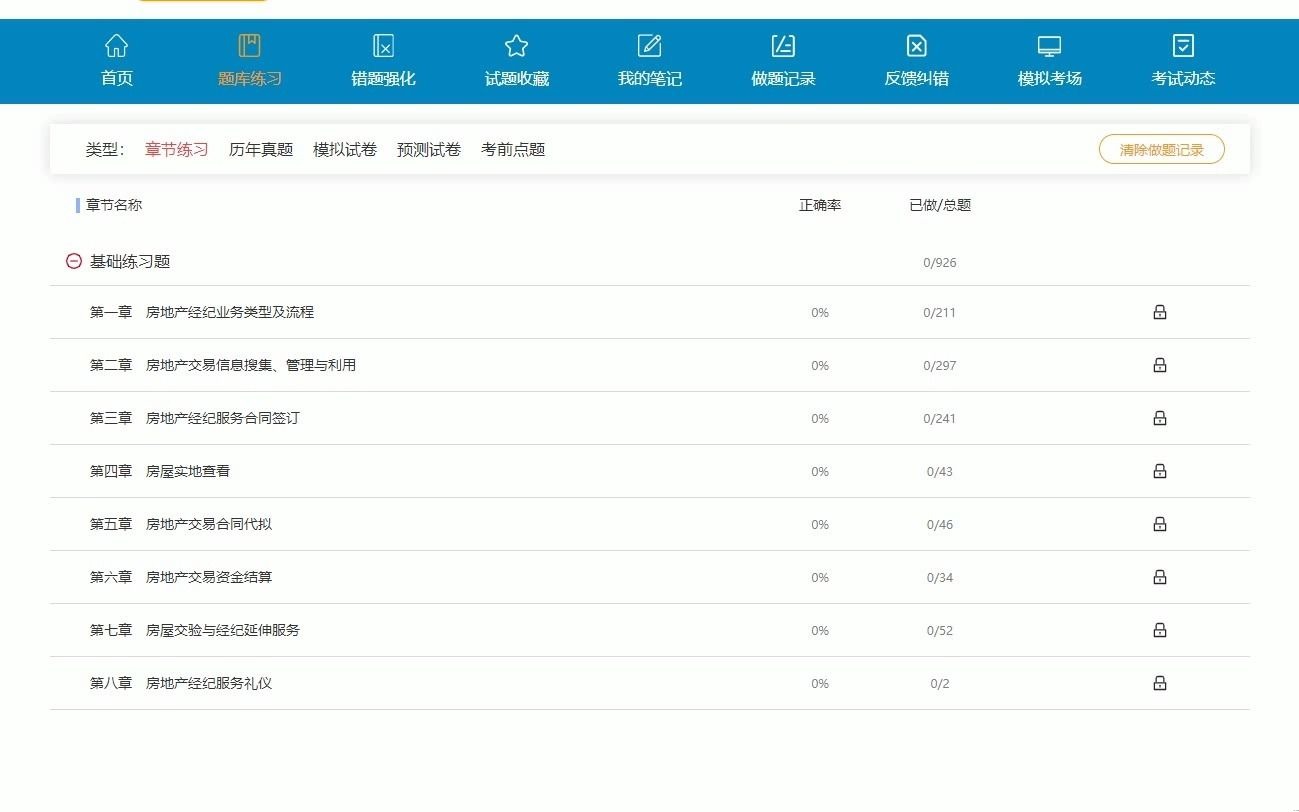
Task: Click 0% accuracy in 第八章 row
Action: pos(820,684)
